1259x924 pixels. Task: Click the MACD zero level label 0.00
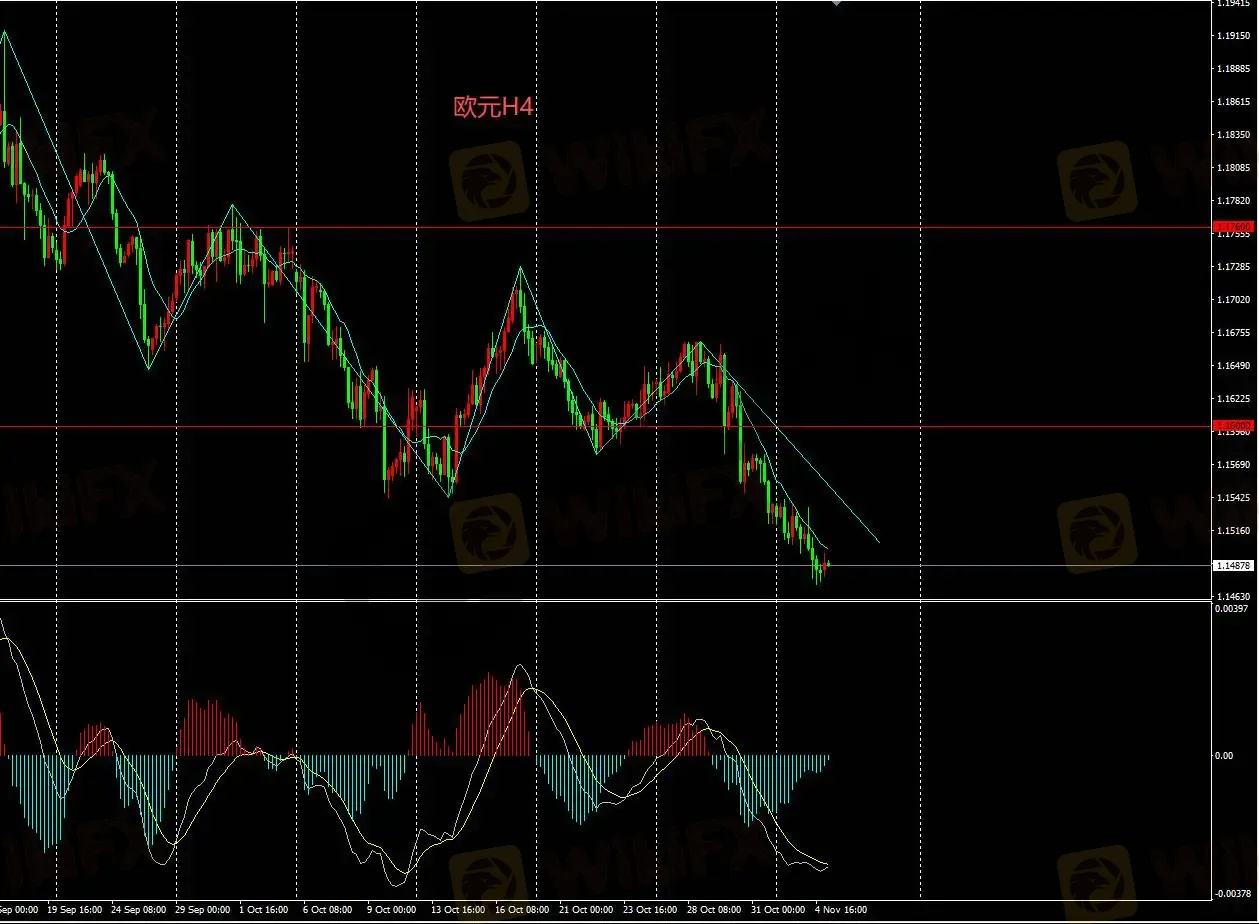point(1224,756)
